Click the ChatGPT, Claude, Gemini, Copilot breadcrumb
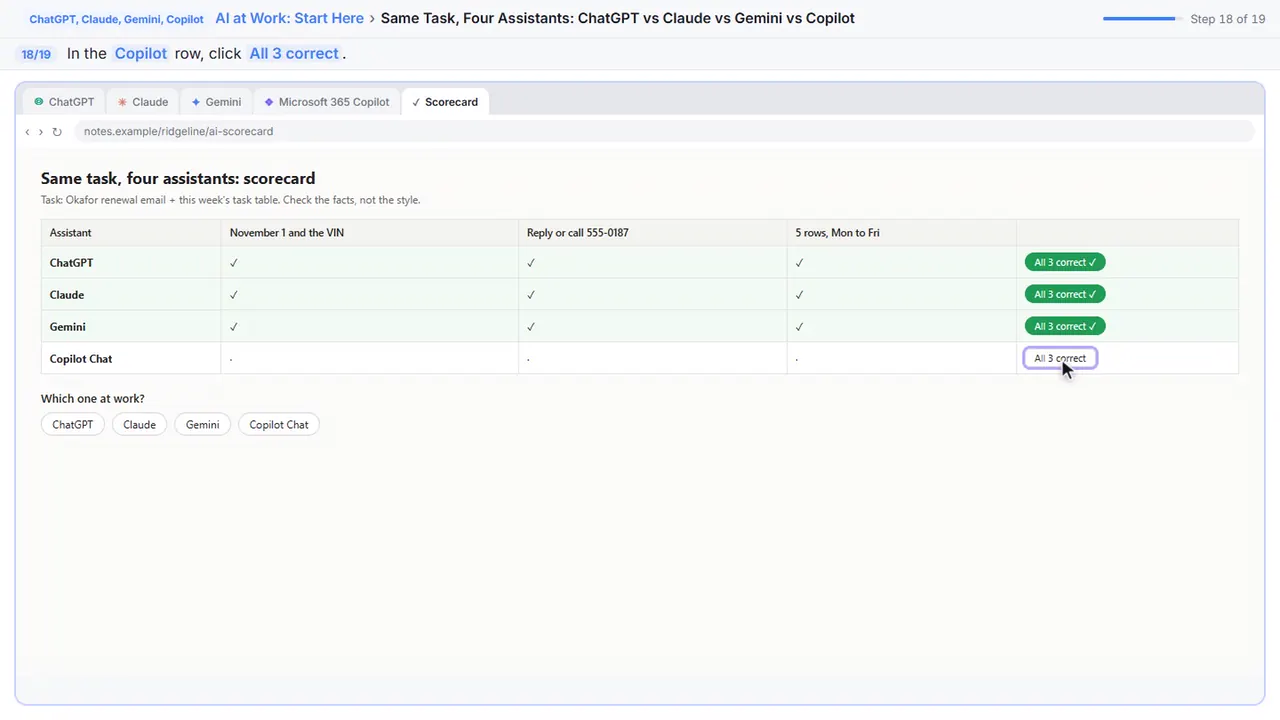 click(116, 19)
